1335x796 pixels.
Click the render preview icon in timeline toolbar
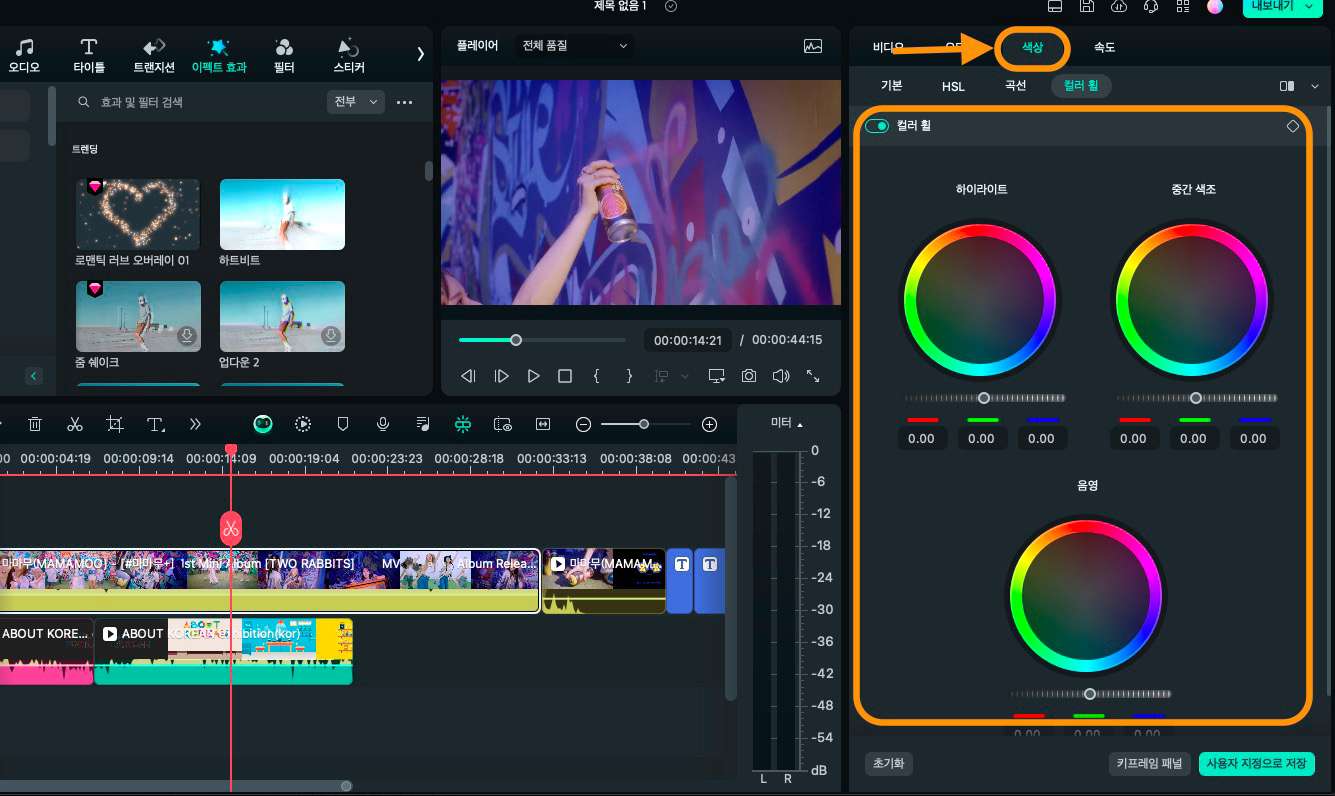303,424
